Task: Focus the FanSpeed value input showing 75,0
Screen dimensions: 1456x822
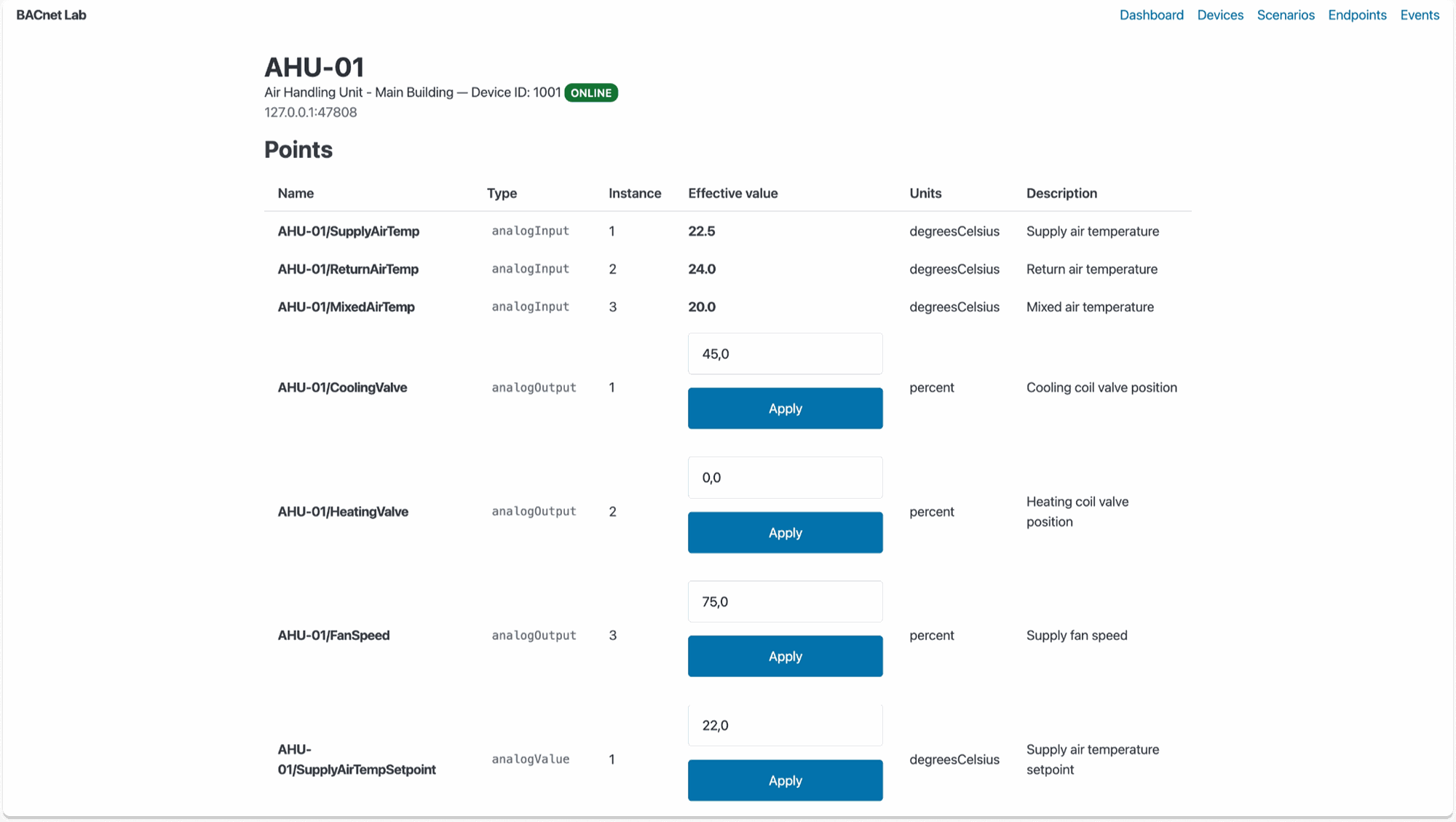Action: pos(785,601)
